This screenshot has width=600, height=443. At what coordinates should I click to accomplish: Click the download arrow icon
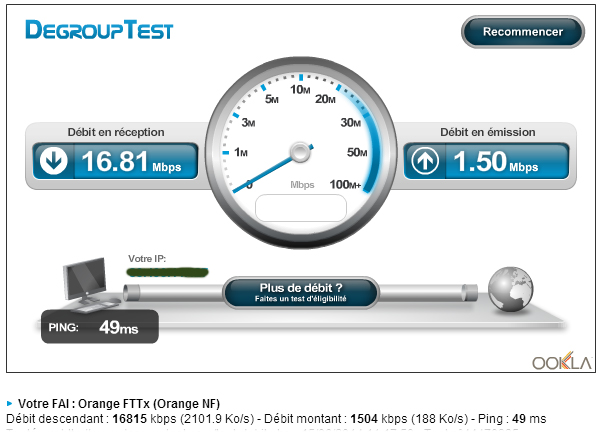click(54, 161)
